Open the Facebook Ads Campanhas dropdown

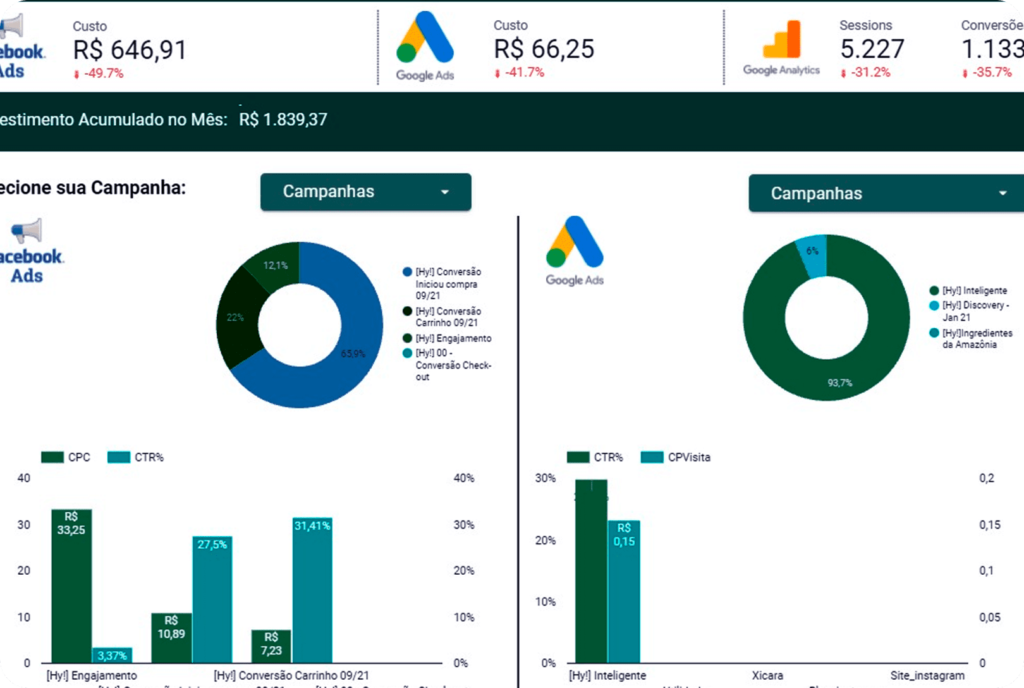point(365,192)
